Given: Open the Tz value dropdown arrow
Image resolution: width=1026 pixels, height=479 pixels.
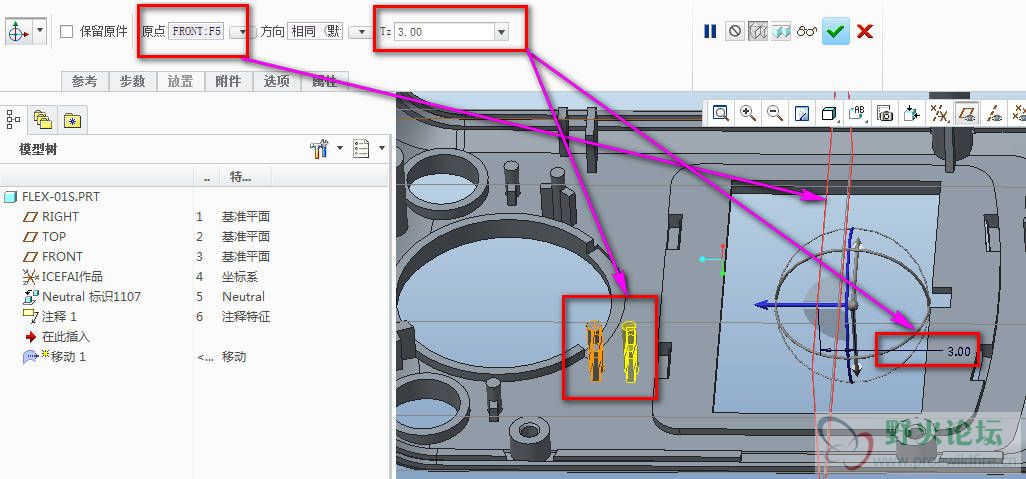Looking at the screenshot, I should 502,31.
